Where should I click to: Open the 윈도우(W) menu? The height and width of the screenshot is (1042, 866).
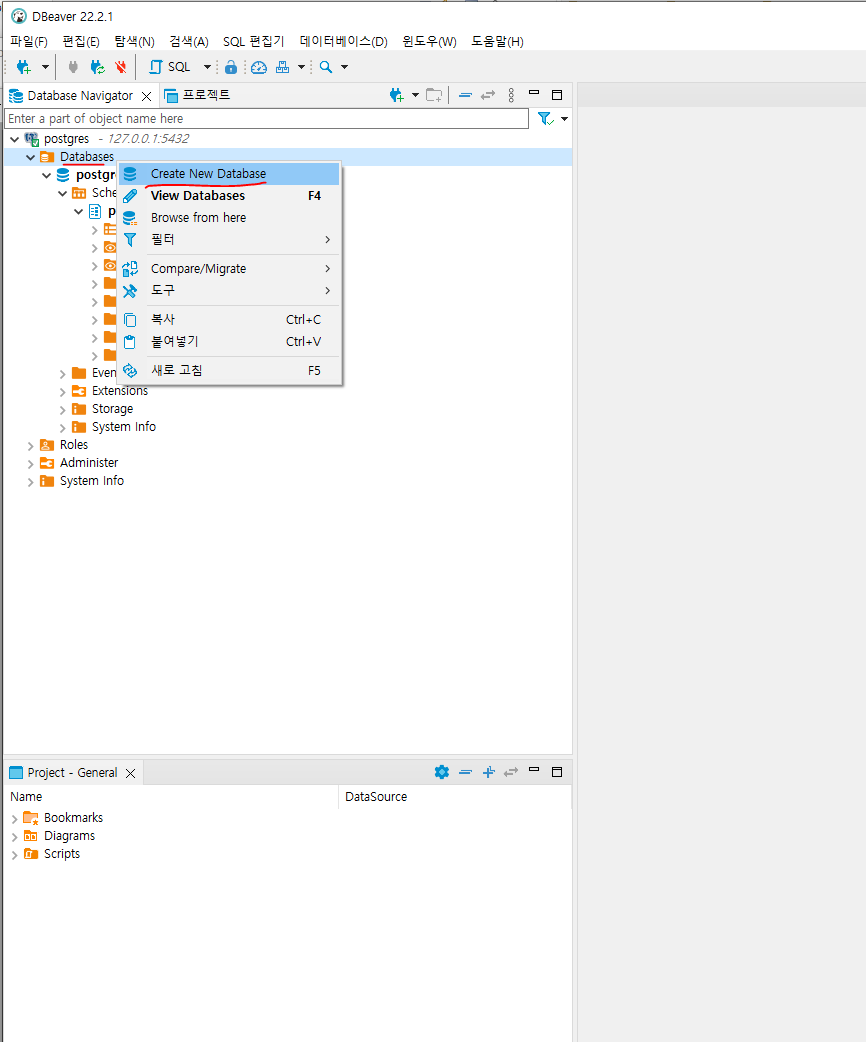tap(429, 41)
